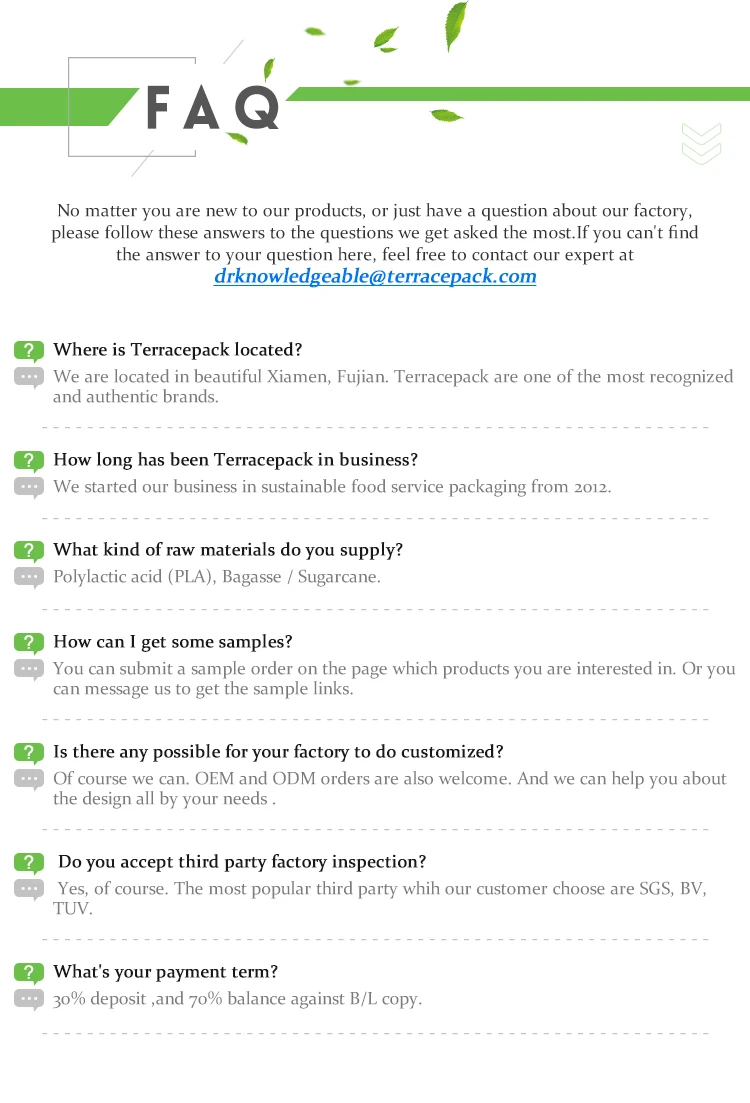Click green question icon beside 'Do you accept third party'

pos(29,862)
